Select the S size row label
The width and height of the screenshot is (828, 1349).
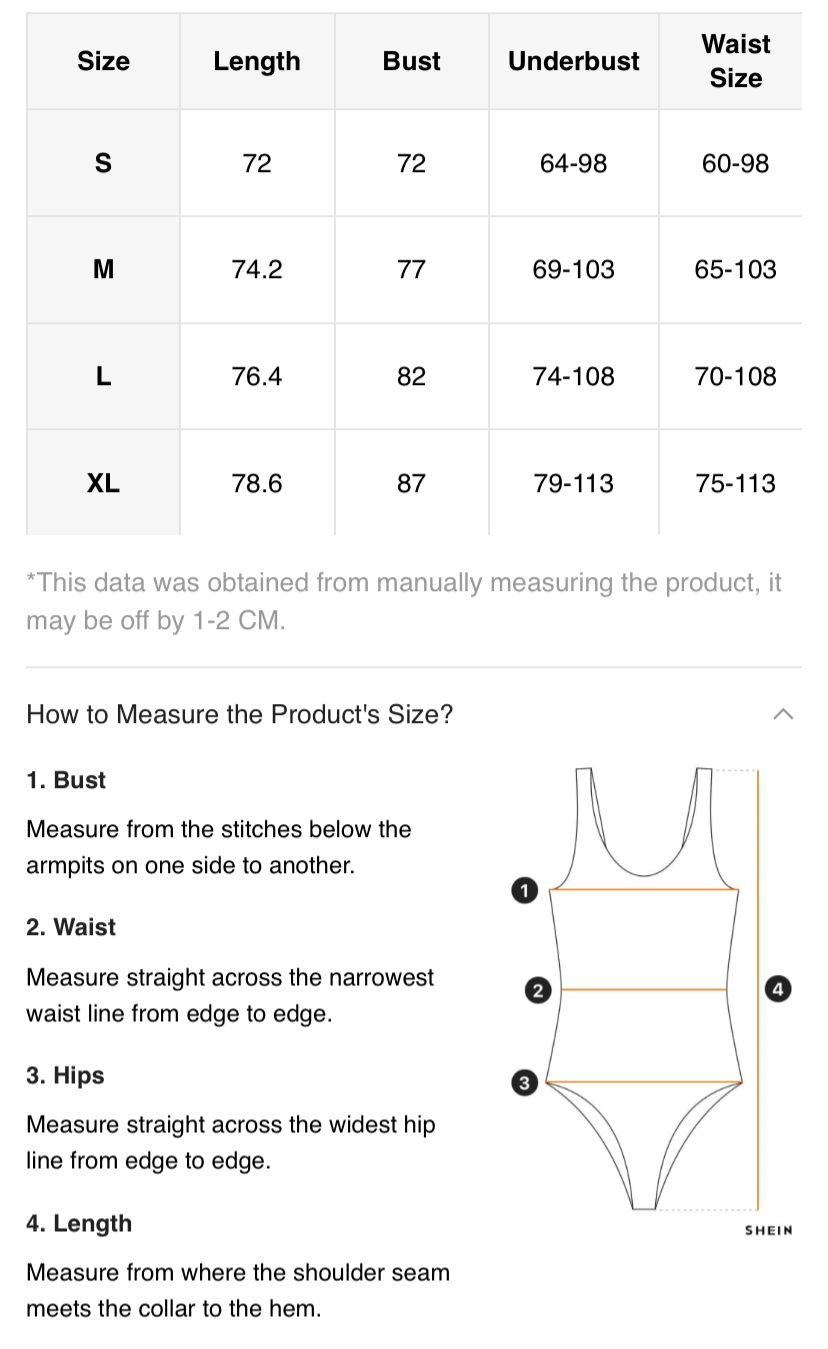point(103,163)
